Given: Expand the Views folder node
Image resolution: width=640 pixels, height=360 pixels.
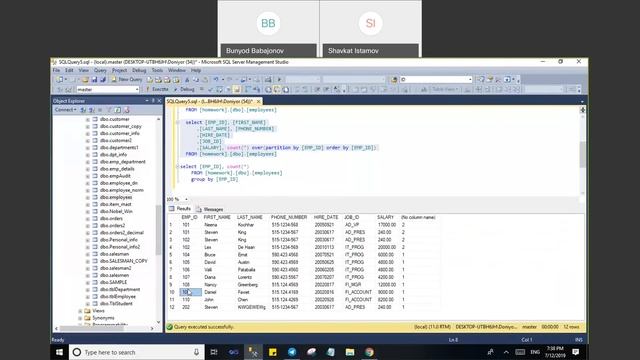Looking at the screenshot, I should click(80, 311).
